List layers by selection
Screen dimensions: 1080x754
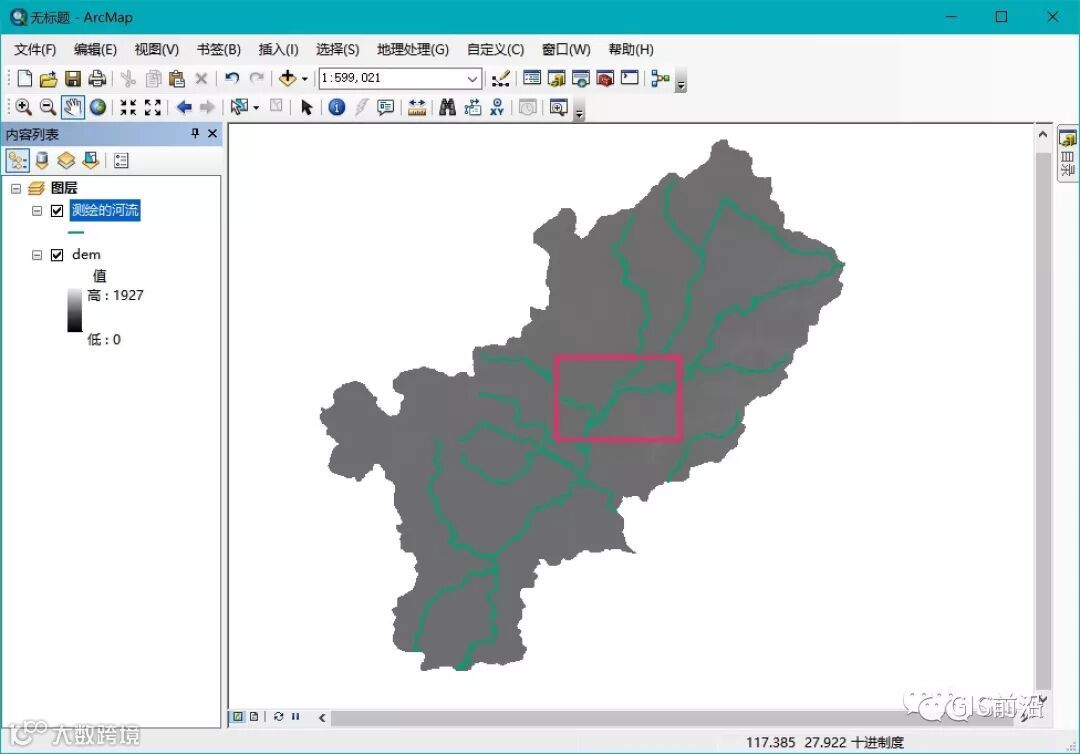coord(91,160)
